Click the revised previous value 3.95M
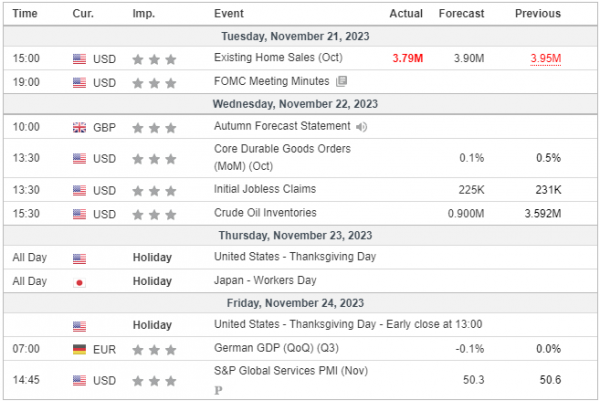This screenshot has width=600, height=401. pyautogui.click(x=546, y=59)
